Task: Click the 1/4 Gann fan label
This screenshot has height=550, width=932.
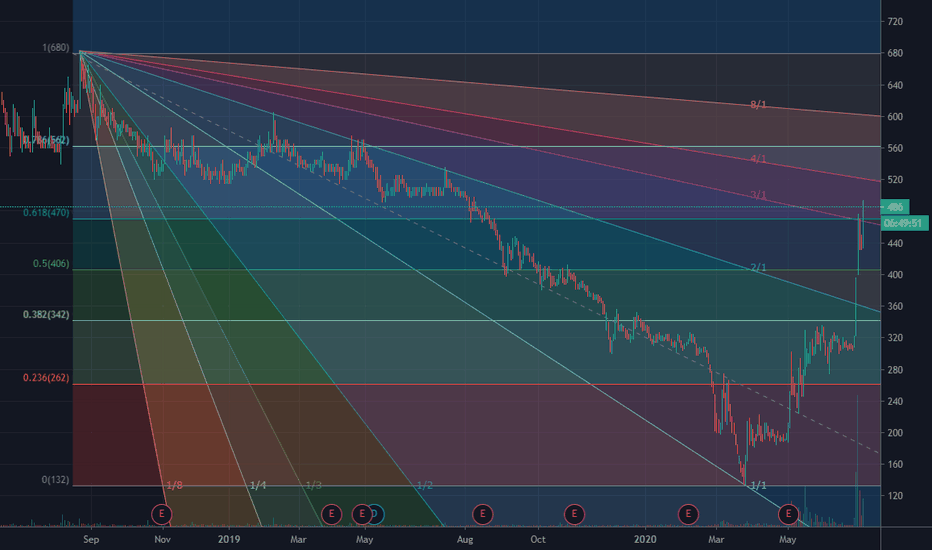Action: tap(258, 486)
